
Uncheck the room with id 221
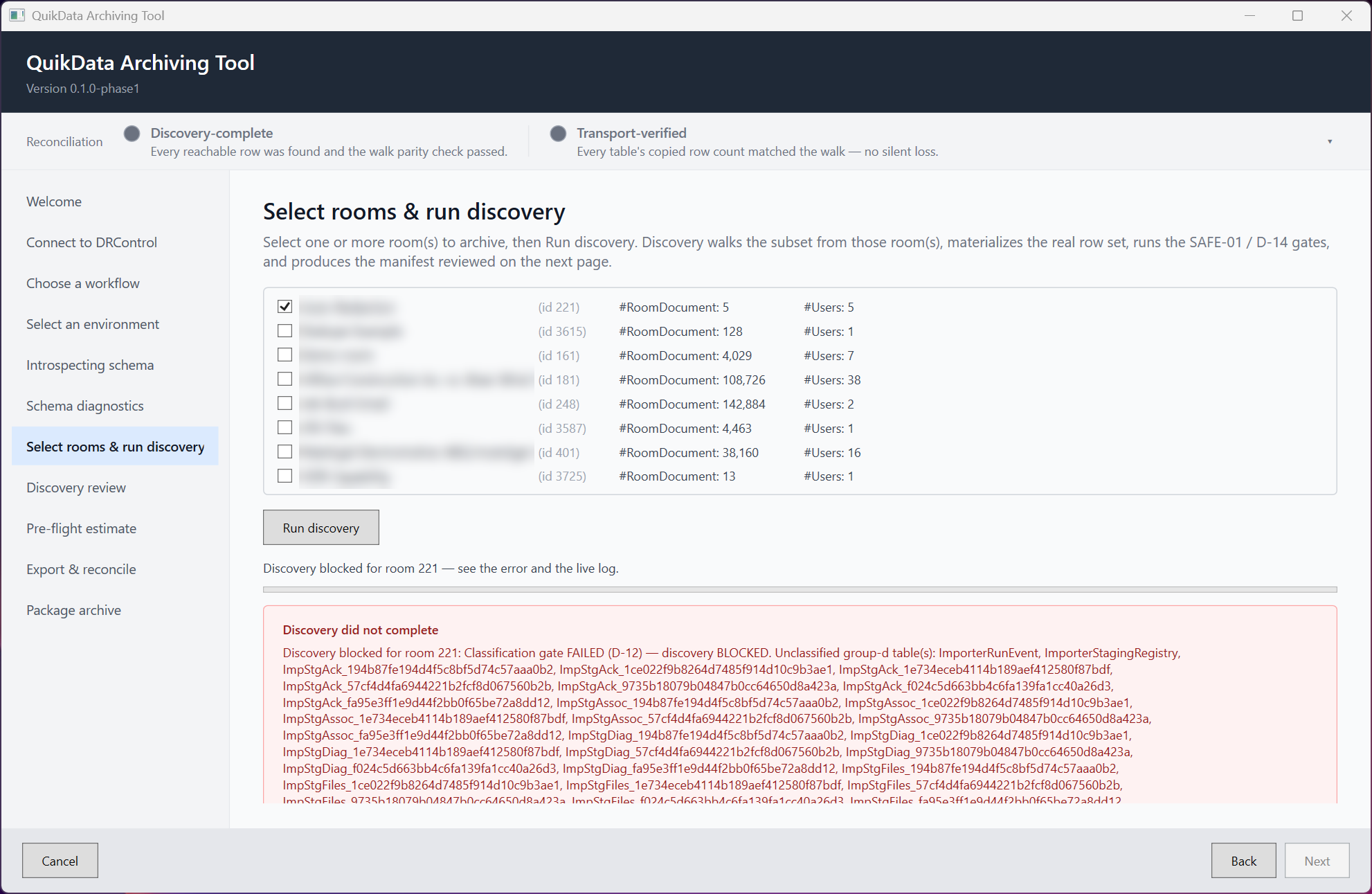point(285,307)
